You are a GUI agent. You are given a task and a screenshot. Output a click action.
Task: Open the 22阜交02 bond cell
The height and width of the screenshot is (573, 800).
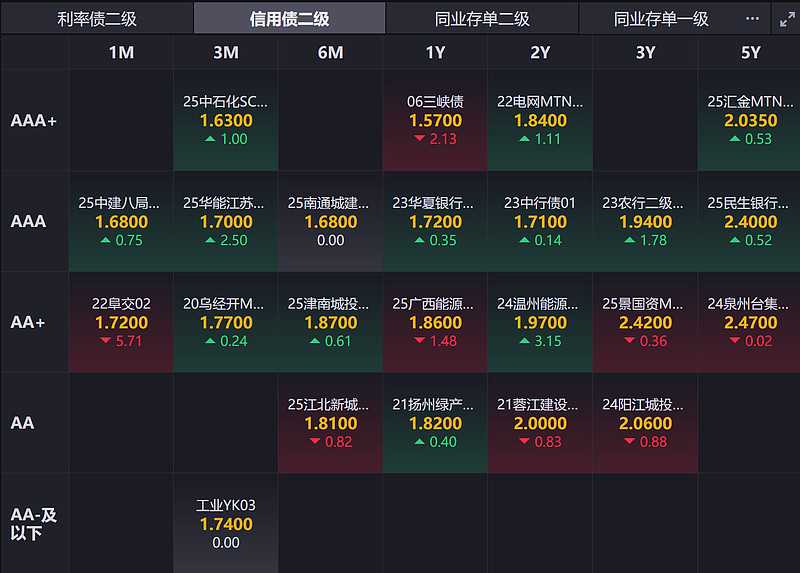coord(121,322)
